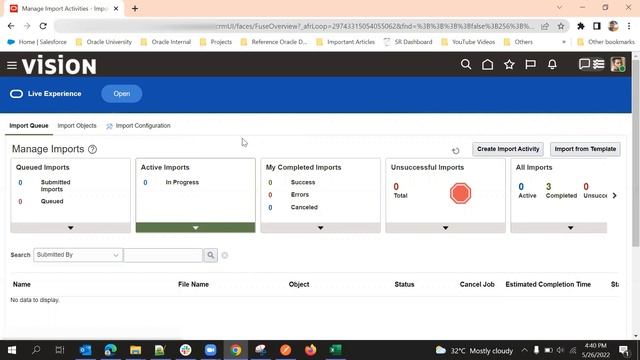Click Completed count in All Imports

click(x=549, y=187)
